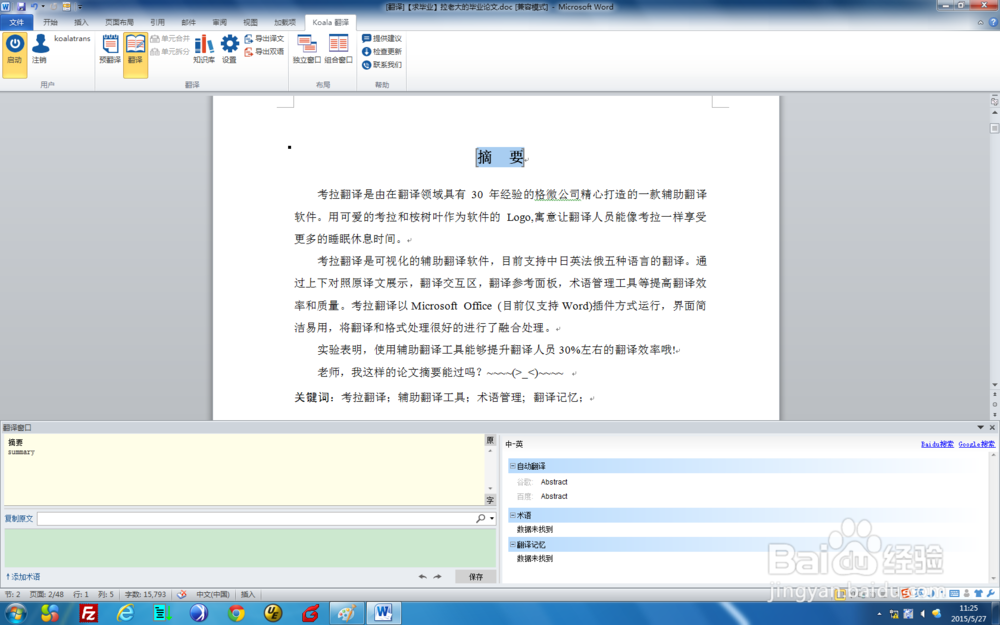Click 添加术语 add term link
The height and width of the screenshot is (625, 1000).
click(x=23, y=577)
